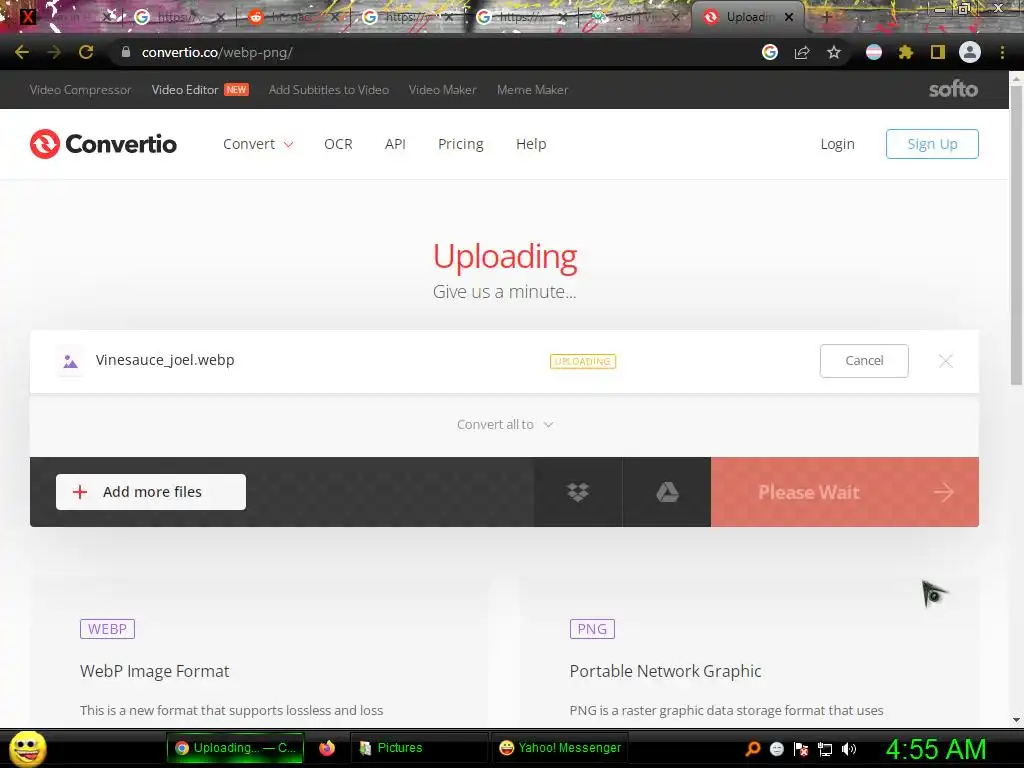Open the striped flag extension icon
1024x768 pixels.
click(874, 52)
